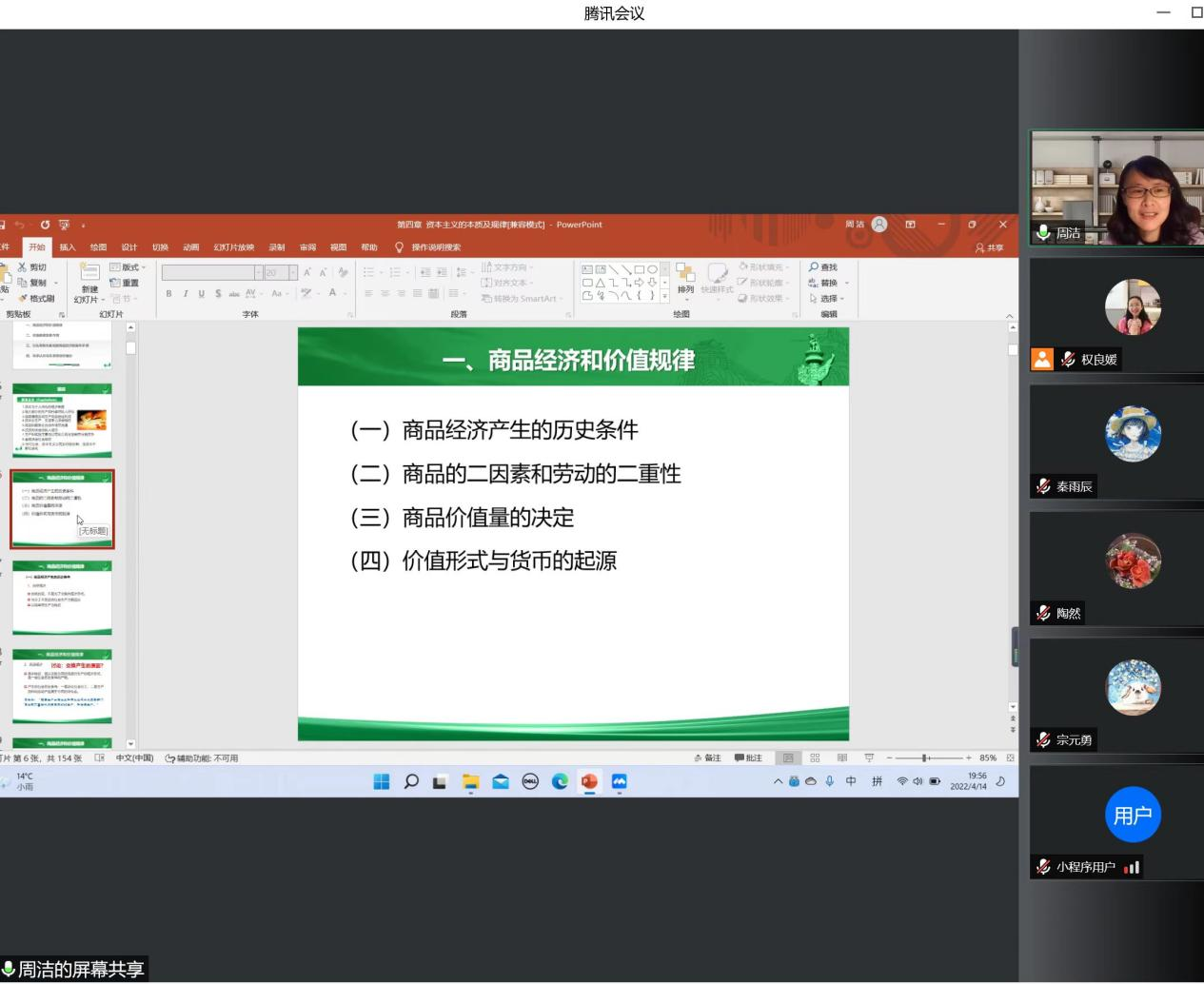Click the Tencent Meeting taskbar icon

point(620,781)
